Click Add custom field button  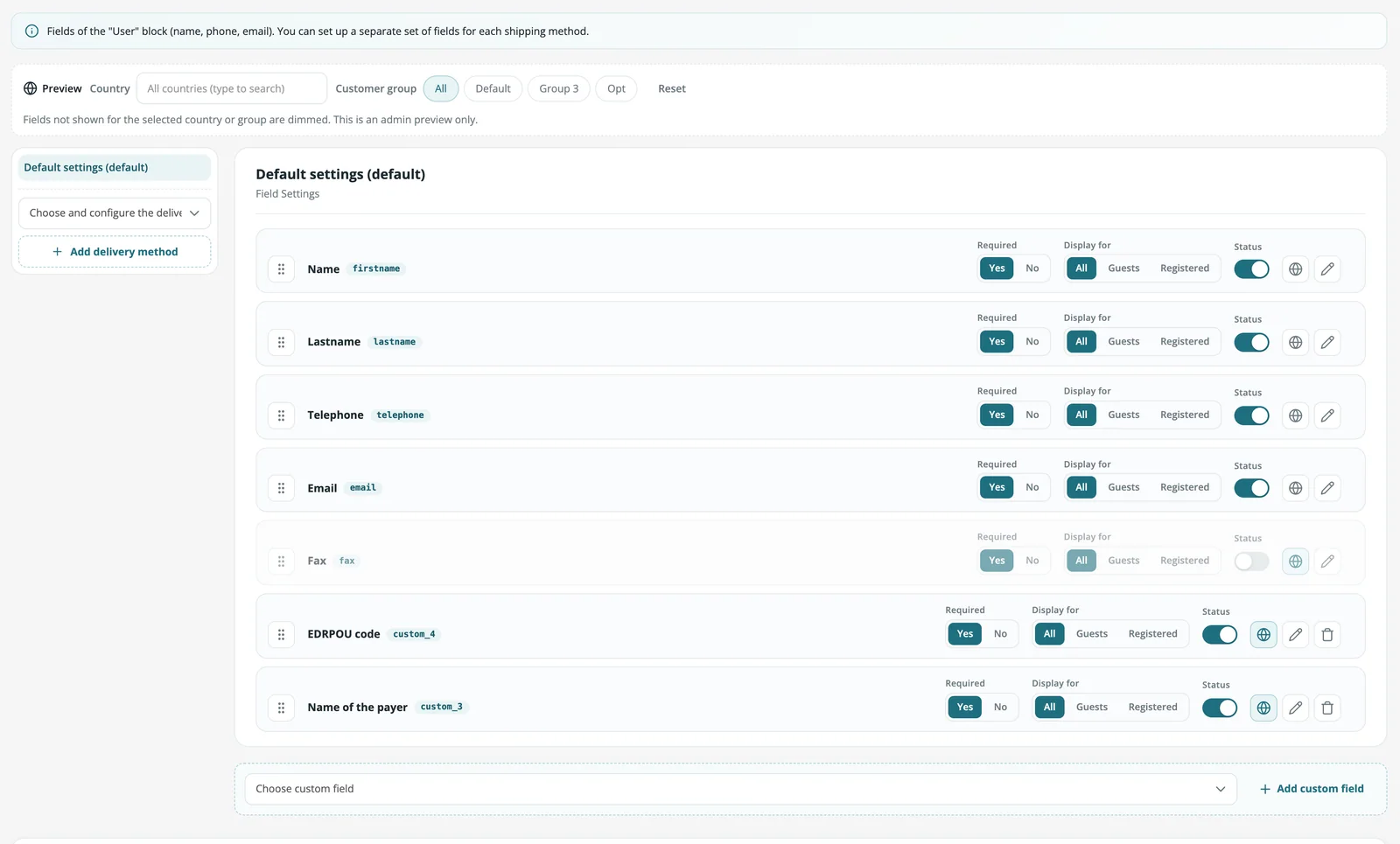[x=1312, y=789]
